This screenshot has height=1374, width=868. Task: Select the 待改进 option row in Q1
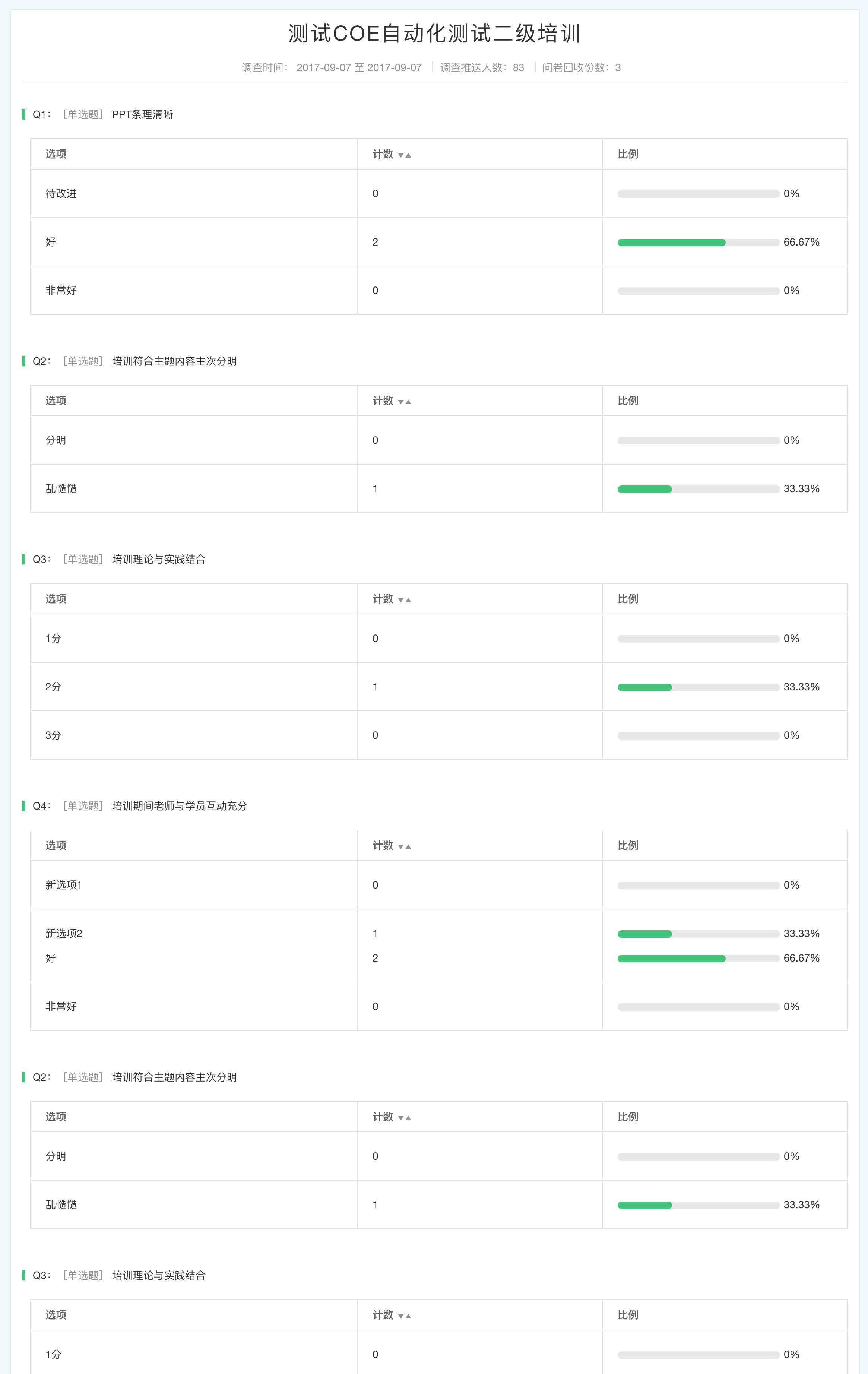point(438,193)
